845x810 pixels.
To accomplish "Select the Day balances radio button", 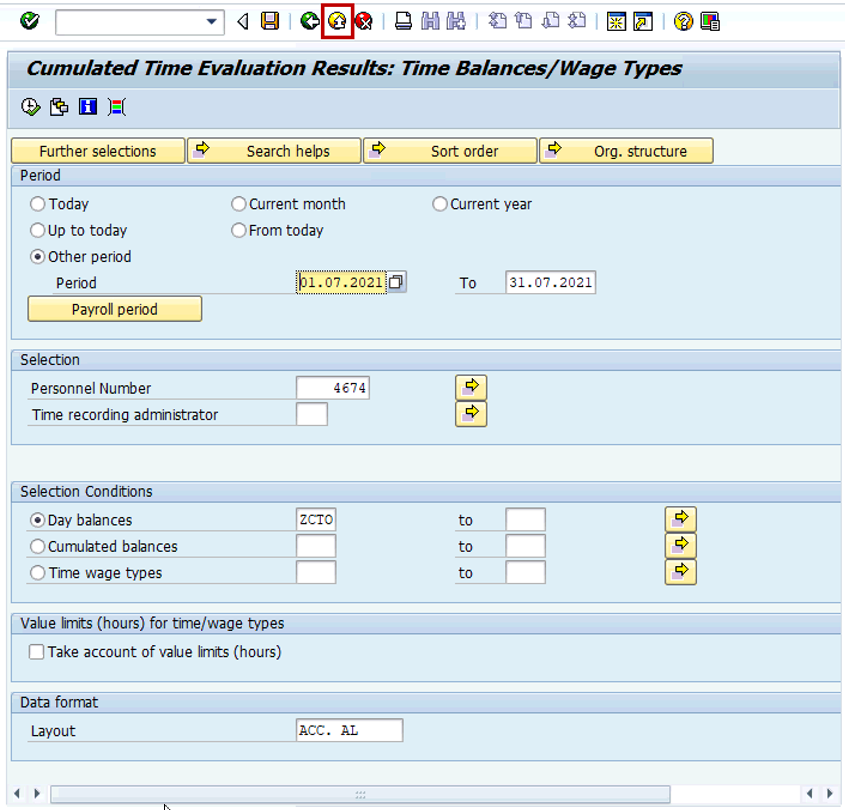I will [x=37, y=520].
